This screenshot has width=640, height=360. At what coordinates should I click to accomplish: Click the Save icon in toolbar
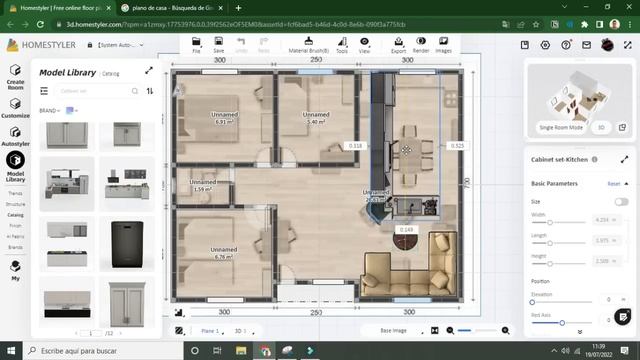coord(219,45)
